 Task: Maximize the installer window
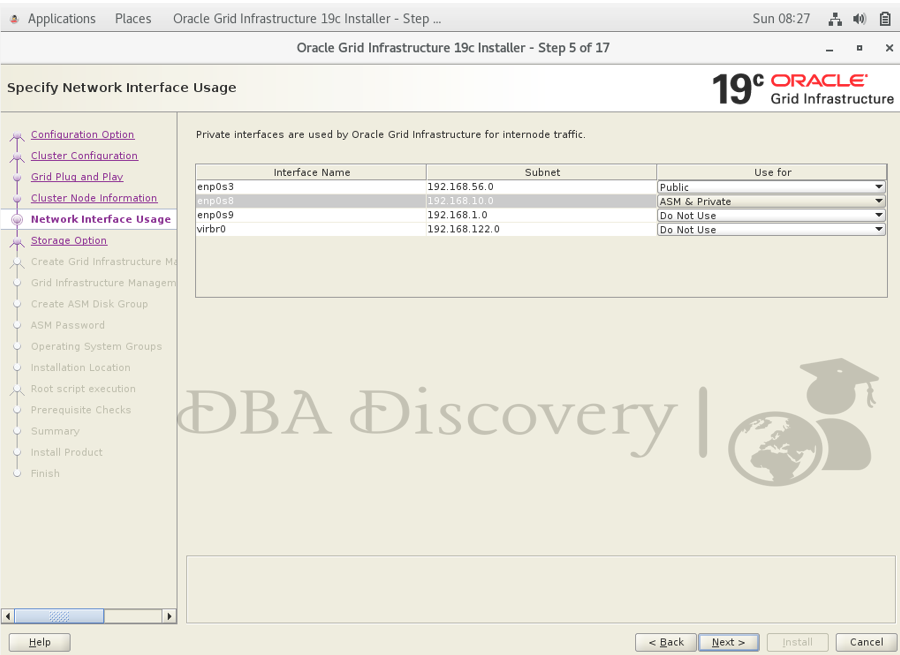[859, 48]
